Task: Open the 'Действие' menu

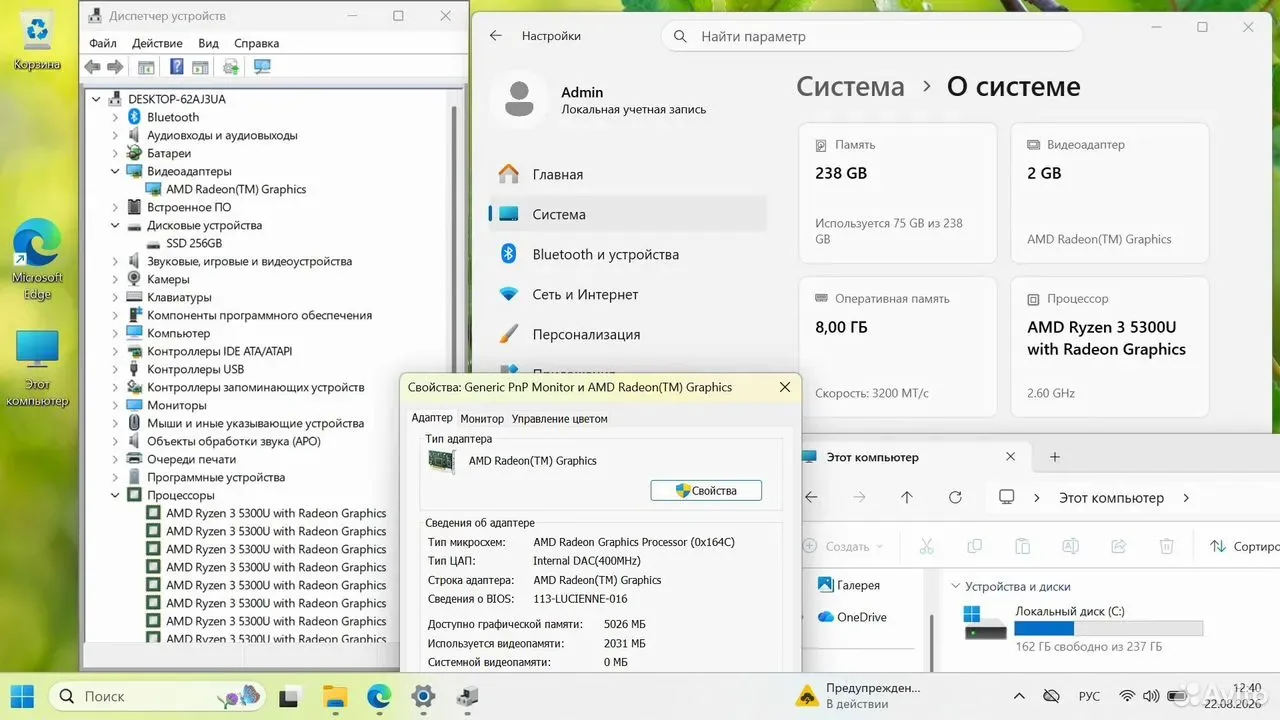Action: [157, 43]
